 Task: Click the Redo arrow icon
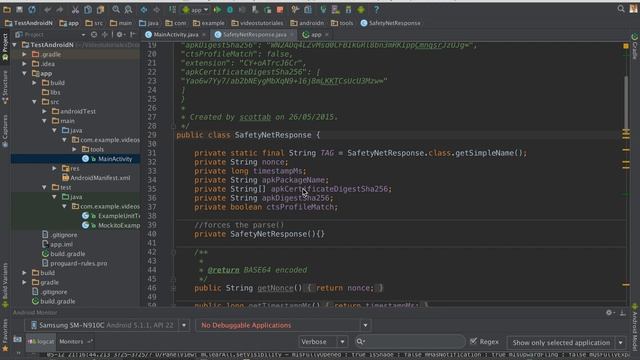point(60,9)
